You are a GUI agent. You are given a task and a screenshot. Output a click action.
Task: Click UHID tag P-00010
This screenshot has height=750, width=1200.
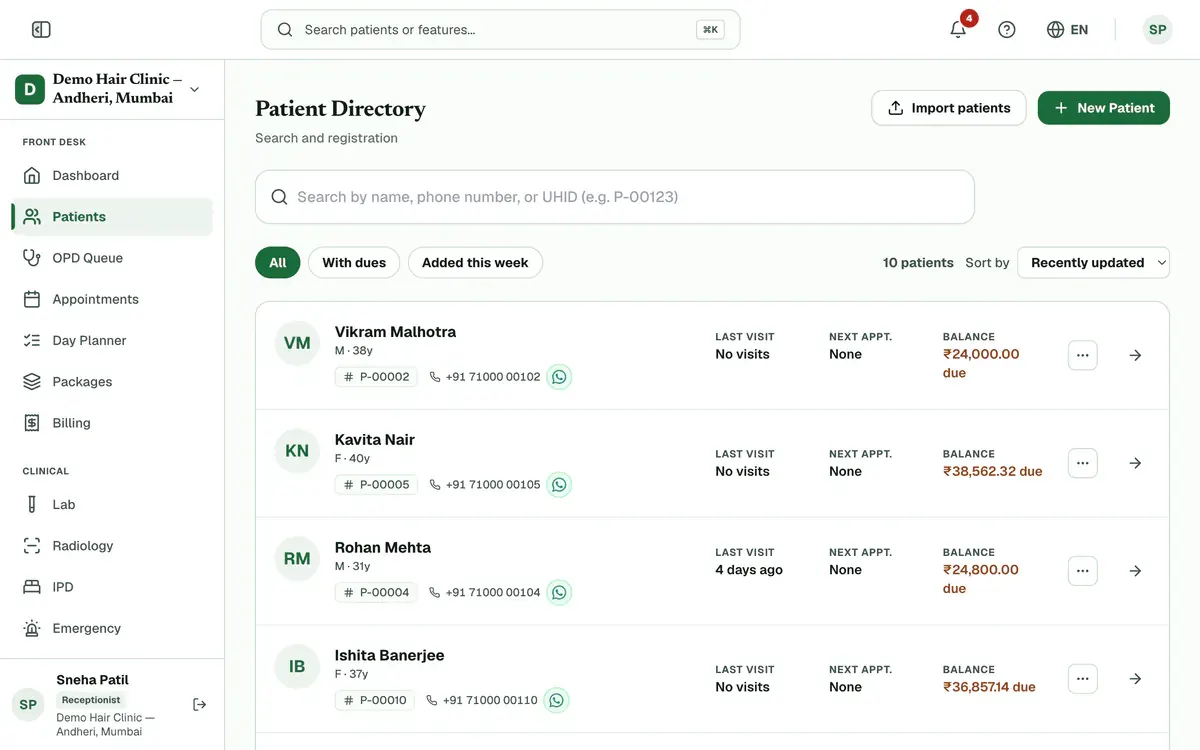375,700
